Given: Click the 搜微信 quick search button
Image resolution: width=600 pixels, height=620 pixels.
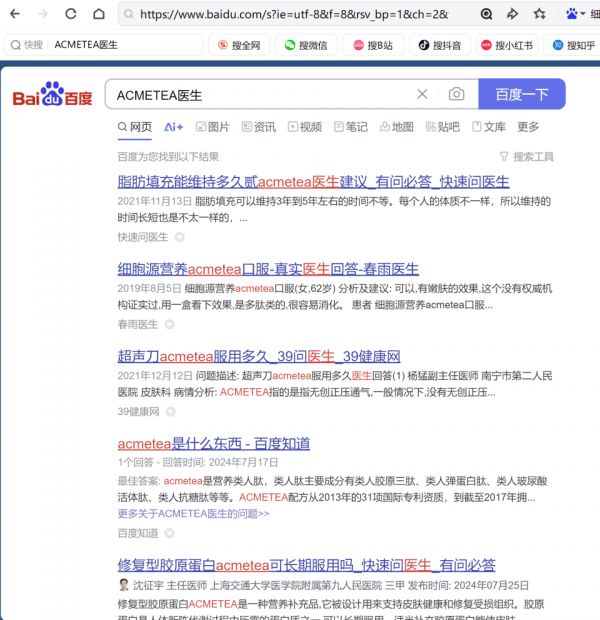Looking at the screenshot, I should [x=306, y=45].
